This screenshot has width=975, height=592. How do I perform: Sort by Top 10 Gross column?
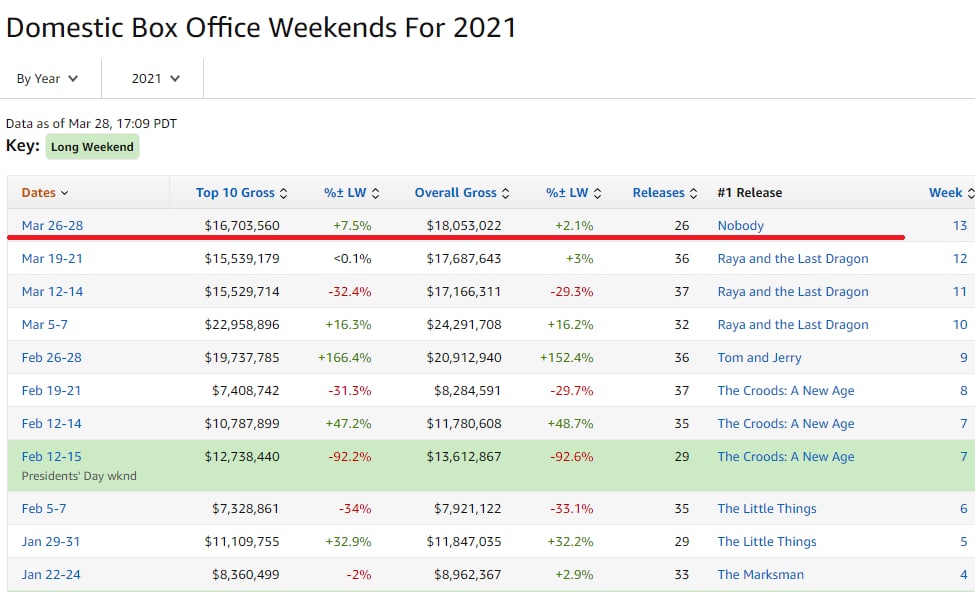[241, 193]
